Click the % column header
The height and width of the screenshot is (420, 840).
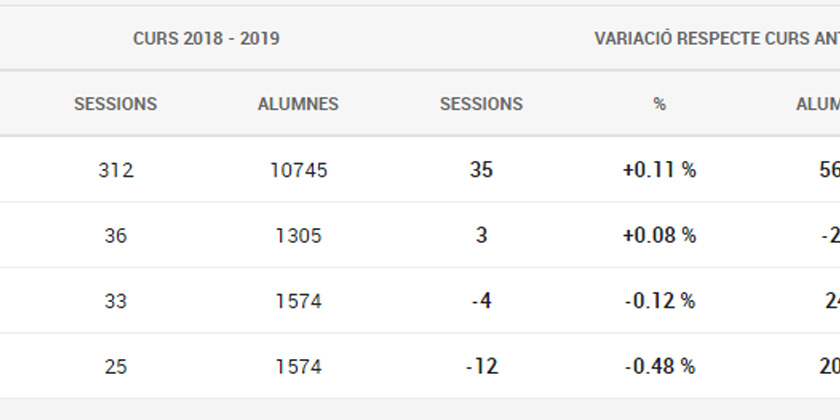[659, 104]
